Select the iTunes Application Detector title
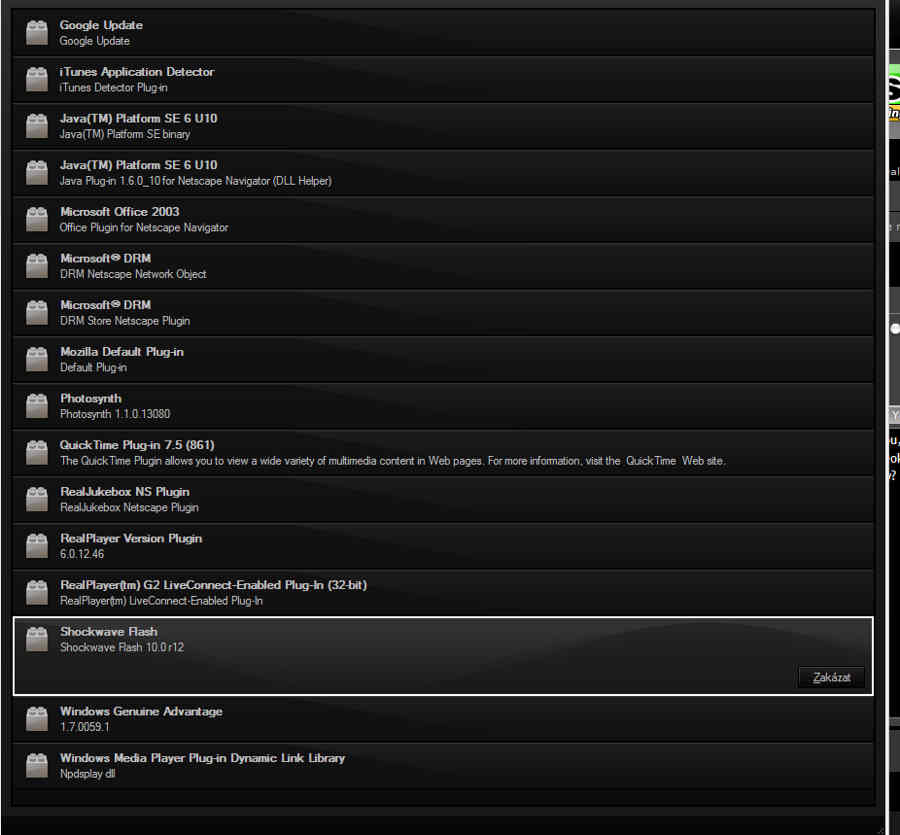This screenshot has height=835, width=900. click(137, 72)
